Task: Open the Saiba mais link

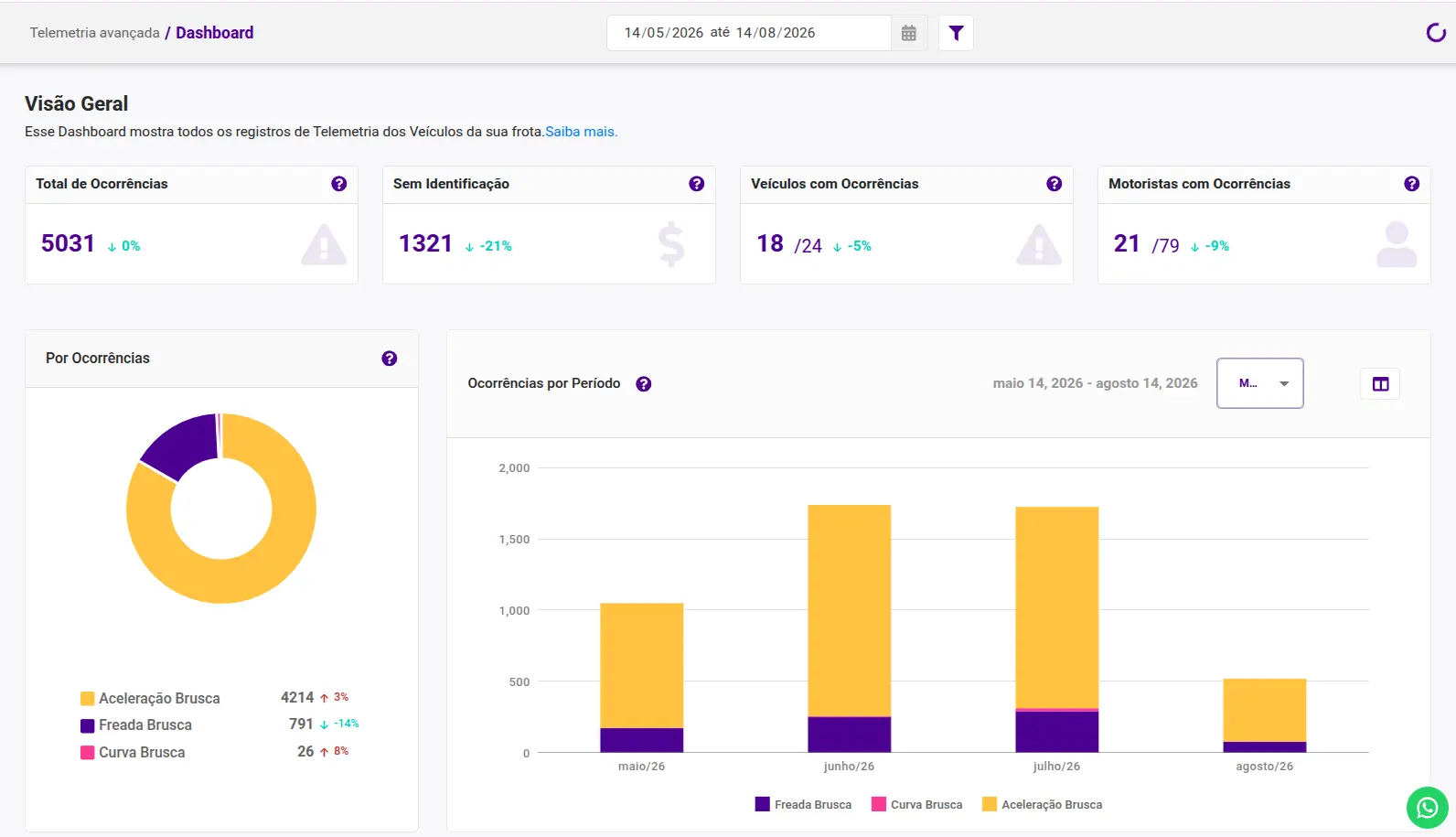Action: (582, 132)
